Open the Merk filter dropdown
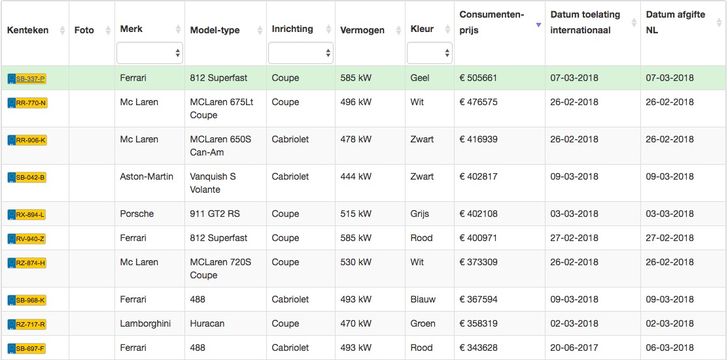This screenshot has width=728, height=360. (150, 53)
